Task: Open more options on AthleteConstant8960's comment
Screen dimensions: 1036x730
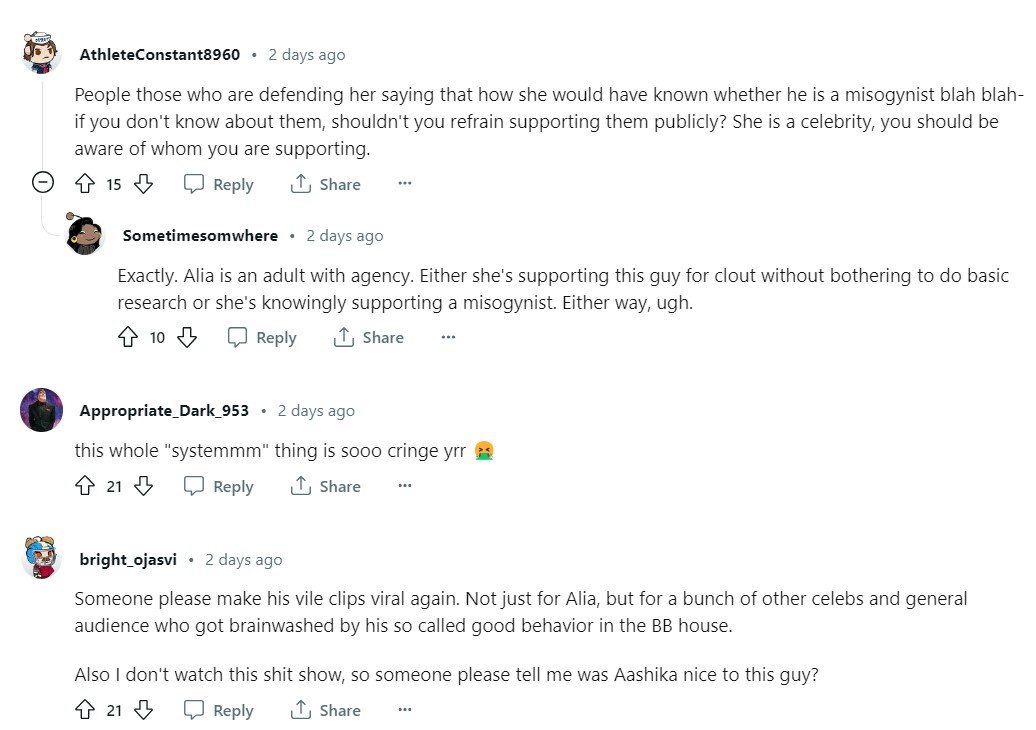Action: coord(405,184)
